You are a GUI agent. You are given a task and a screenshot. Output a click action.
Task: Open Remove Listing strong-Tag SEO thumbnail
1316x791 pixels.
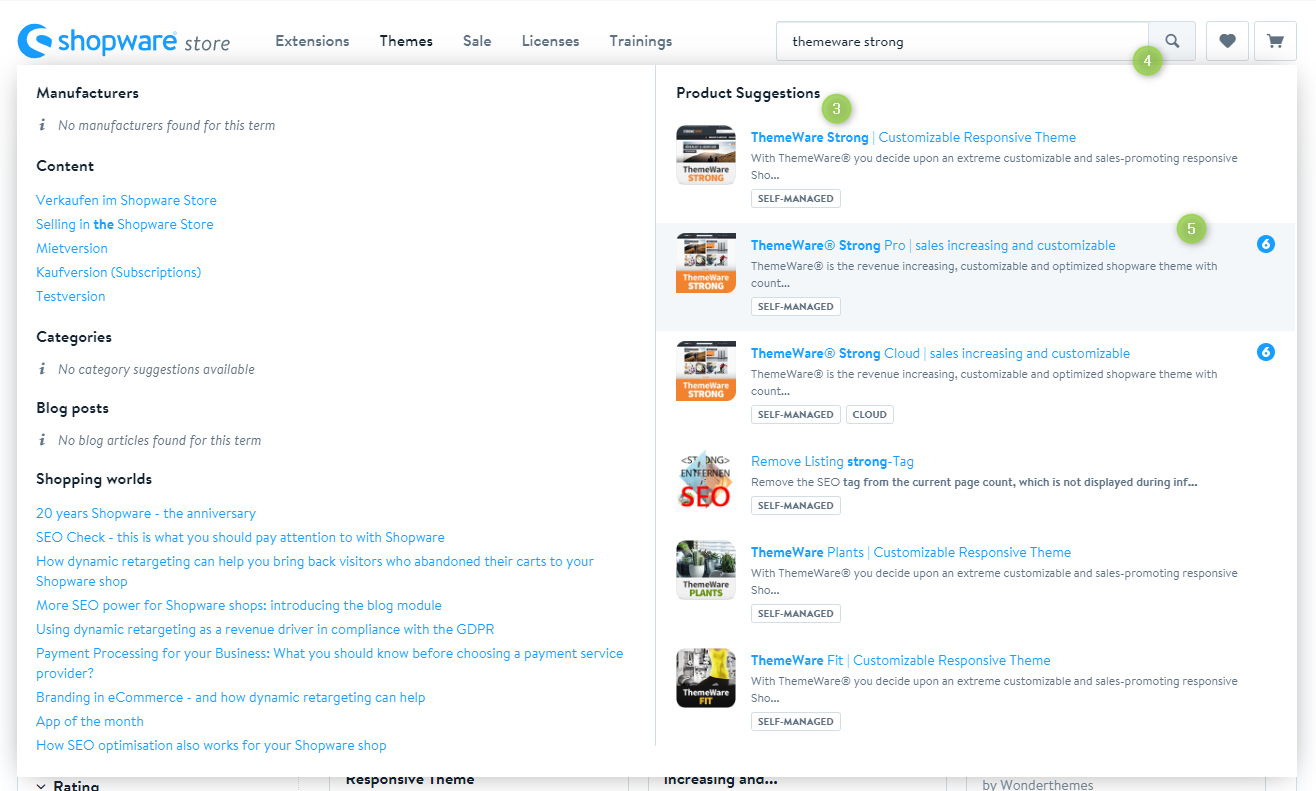point(706,479)
